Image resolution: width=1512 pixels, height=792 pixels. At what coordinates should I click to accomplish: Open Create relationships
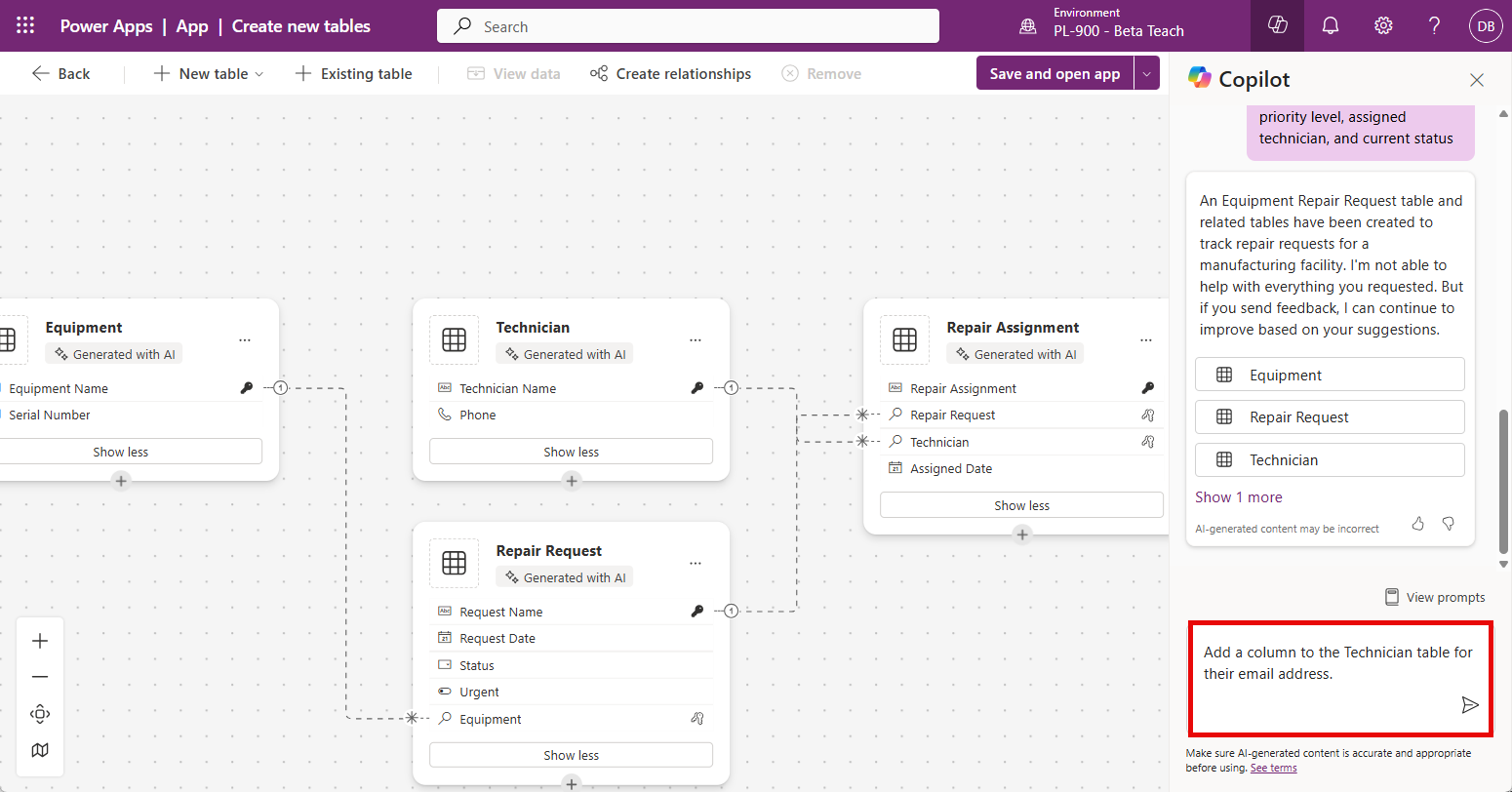671,74
